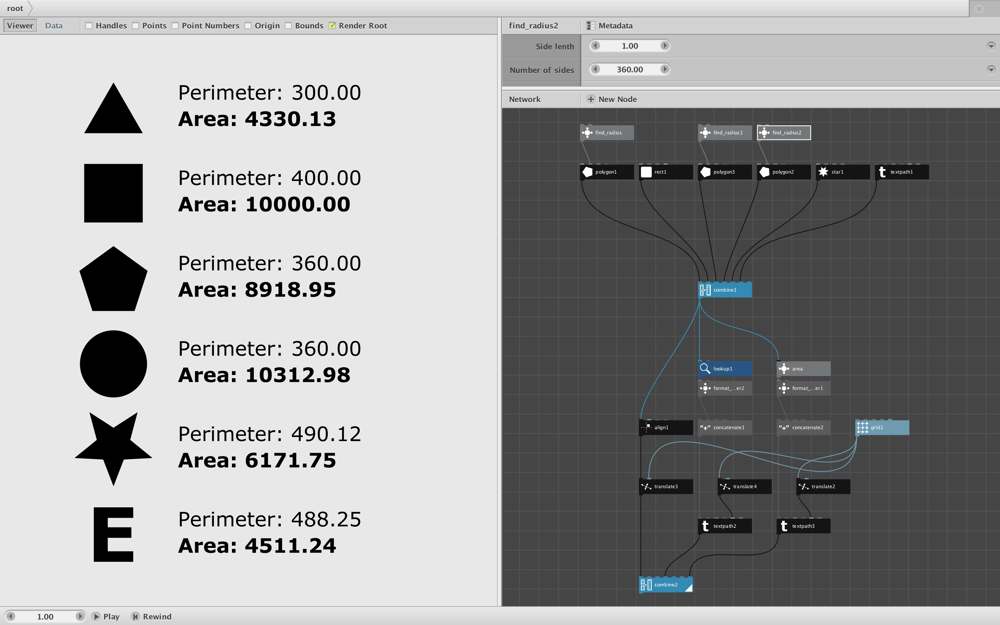Enable the Points checkbox

click(x=136, y=26)
